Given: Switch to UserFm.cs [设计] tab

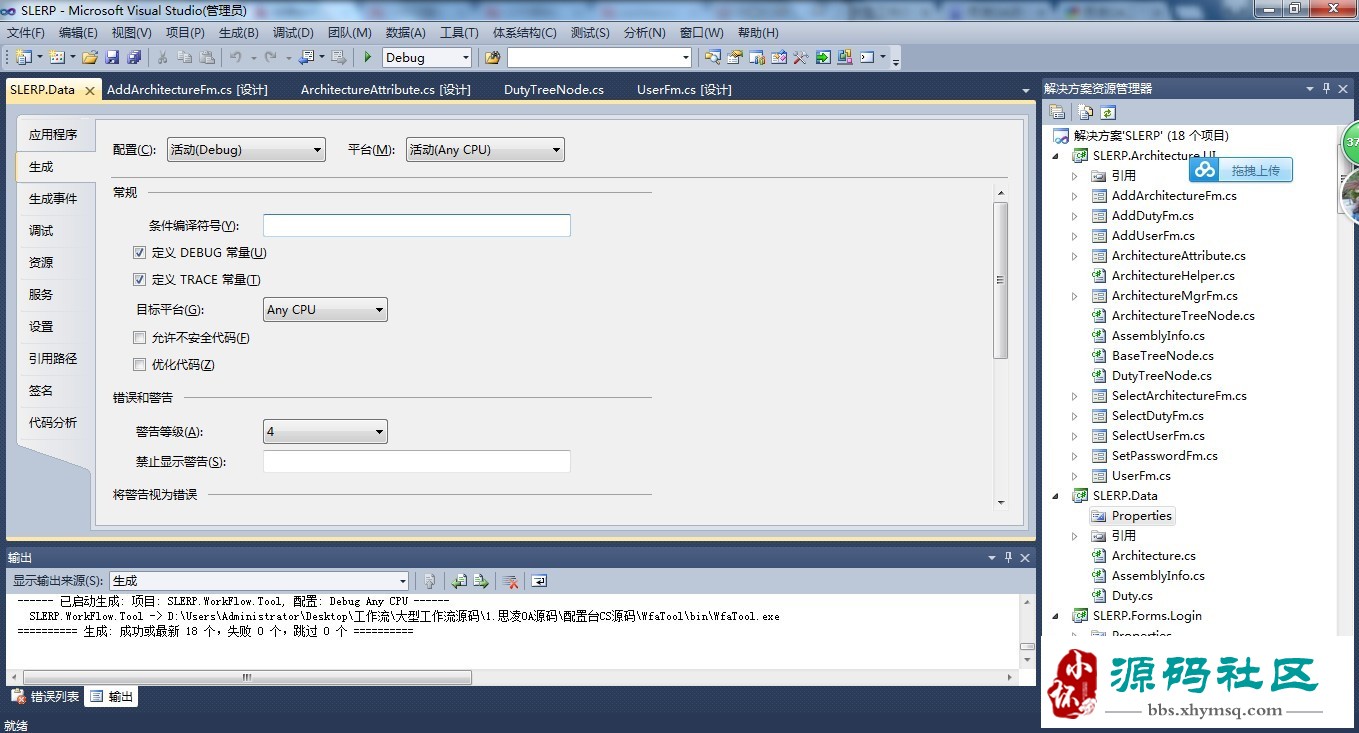Looking at the screenshot, I should click(x=684, y=89).
